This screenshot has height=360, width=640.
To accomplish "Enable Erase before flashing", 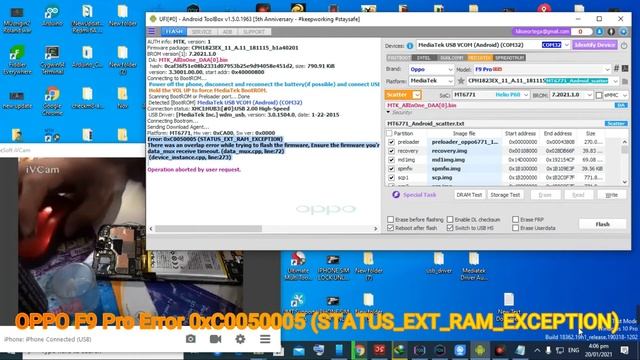I will point(391,220).
